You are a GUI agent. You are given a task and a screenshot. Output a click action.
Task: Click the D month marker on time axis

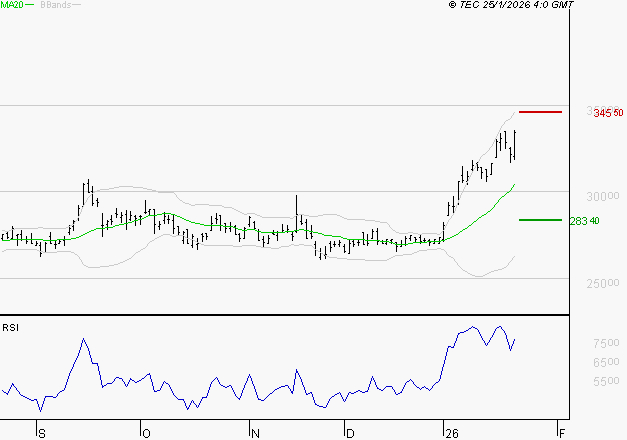[x=350, y=434]
